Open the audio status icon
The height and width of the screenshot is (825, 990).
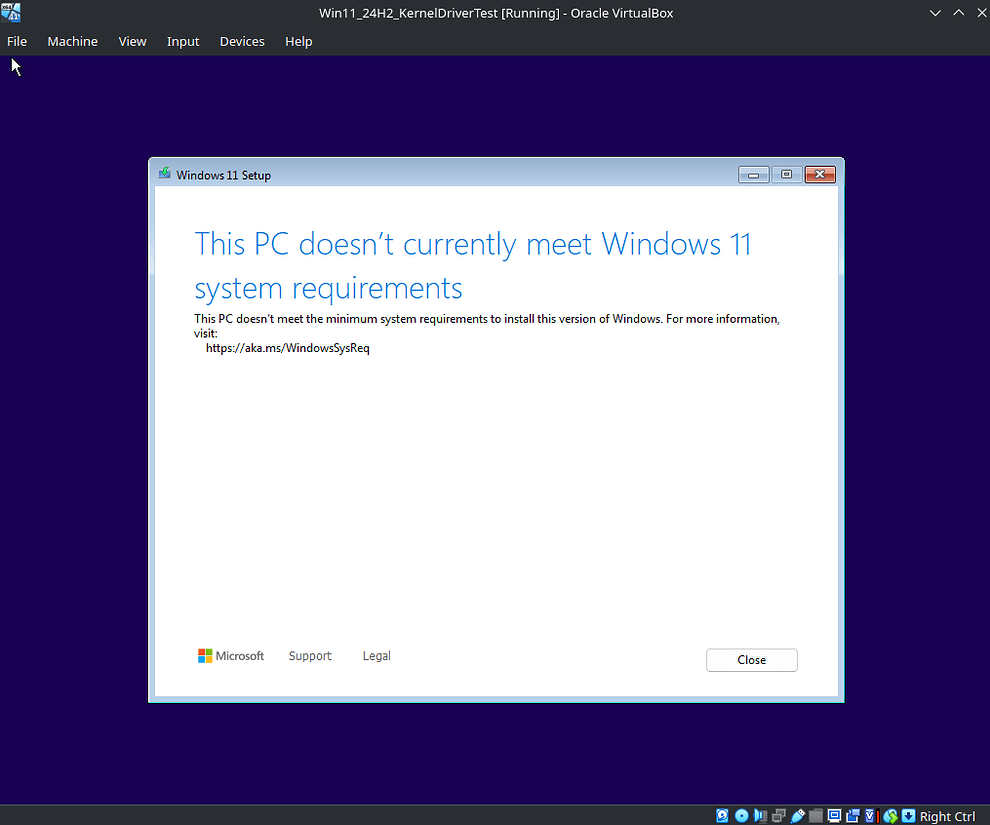[x=760, y=815]
